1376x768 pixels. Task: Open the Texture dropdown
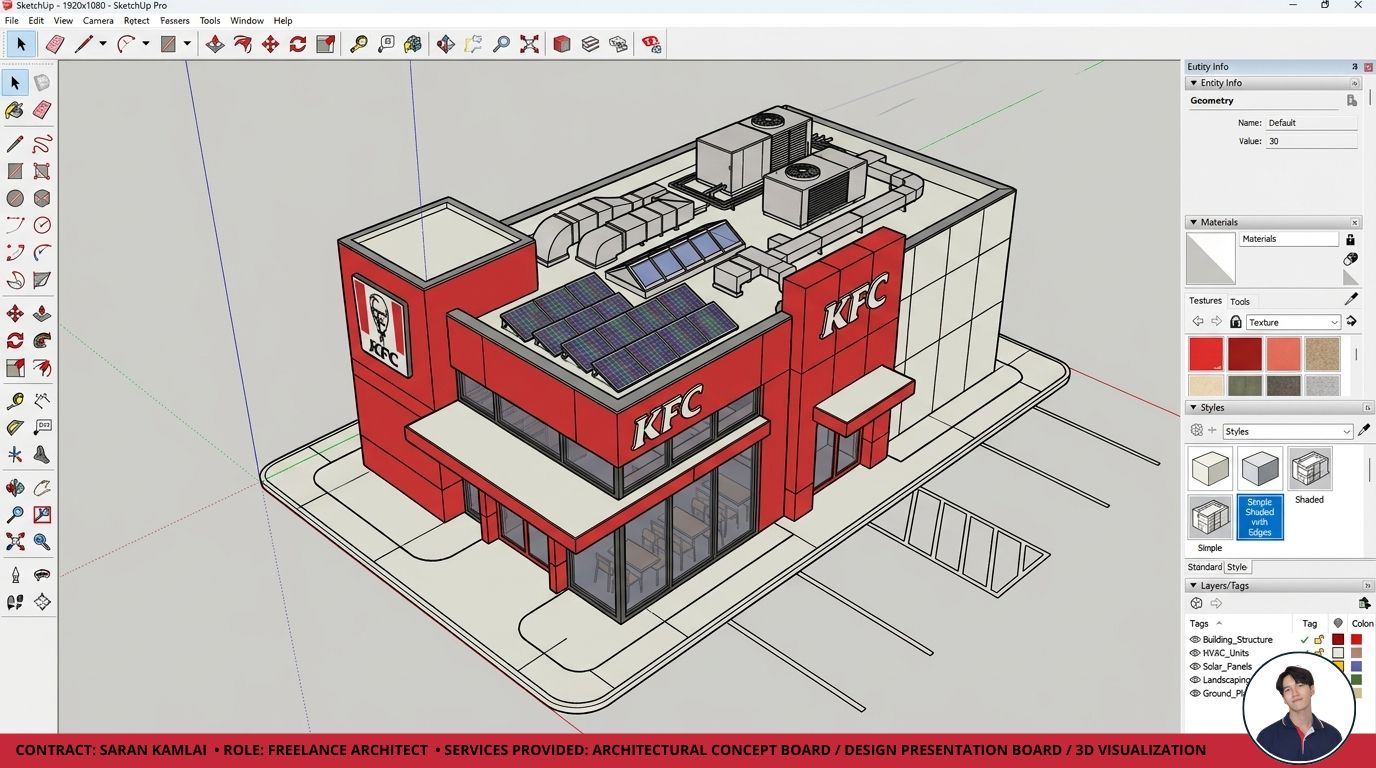click(1293, 322)
